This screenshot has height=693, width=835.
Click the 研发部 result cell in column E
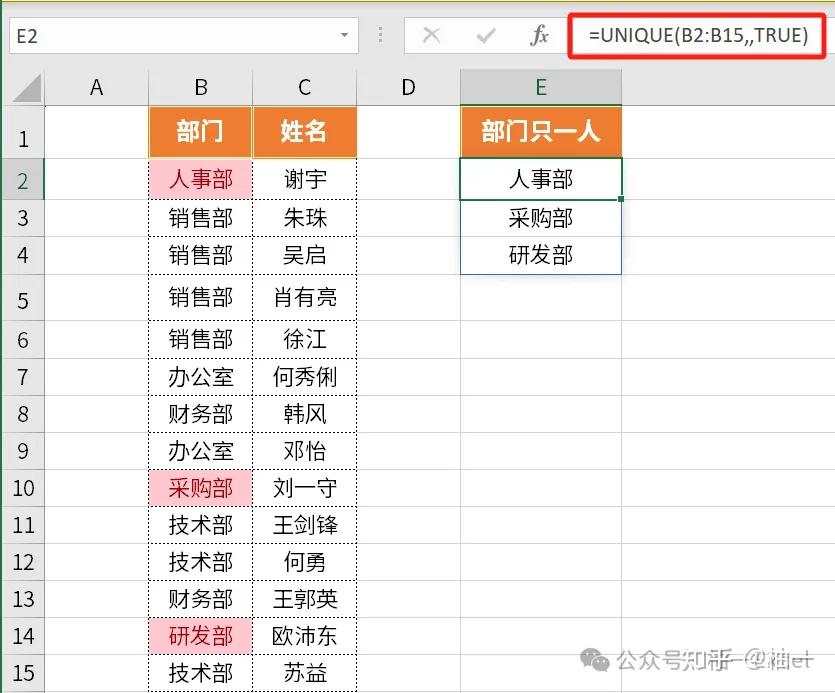tap(540, 255)
